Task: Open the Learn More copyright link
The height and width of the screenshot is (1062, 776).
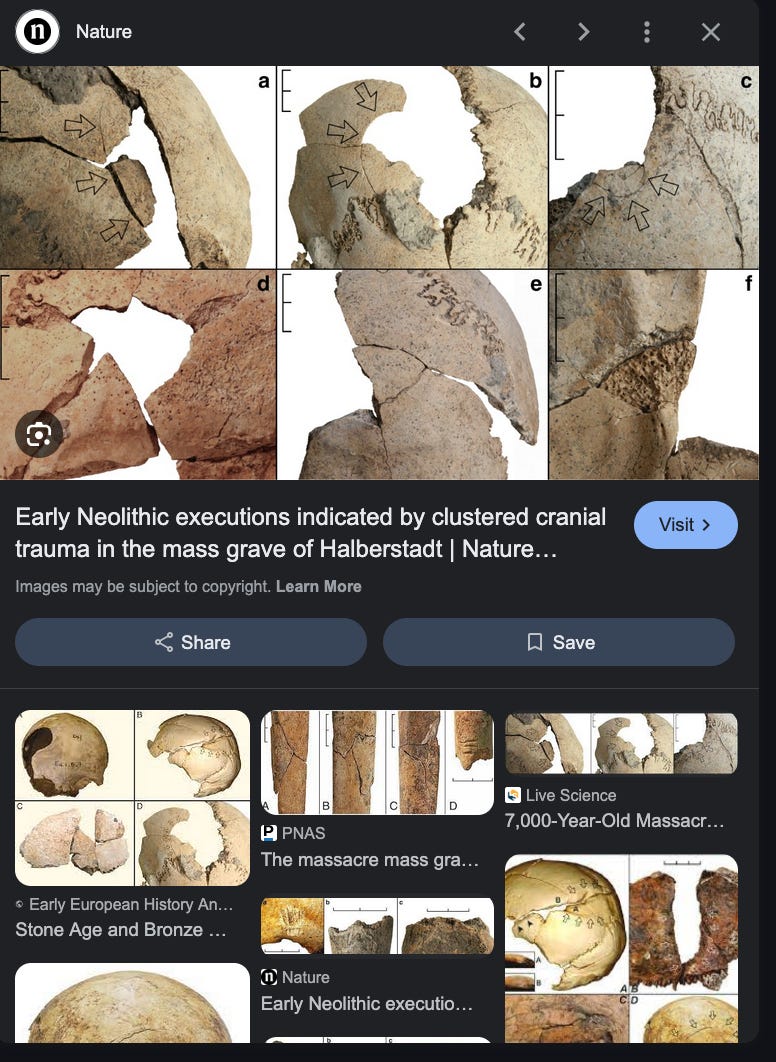Action: (318, 587)
